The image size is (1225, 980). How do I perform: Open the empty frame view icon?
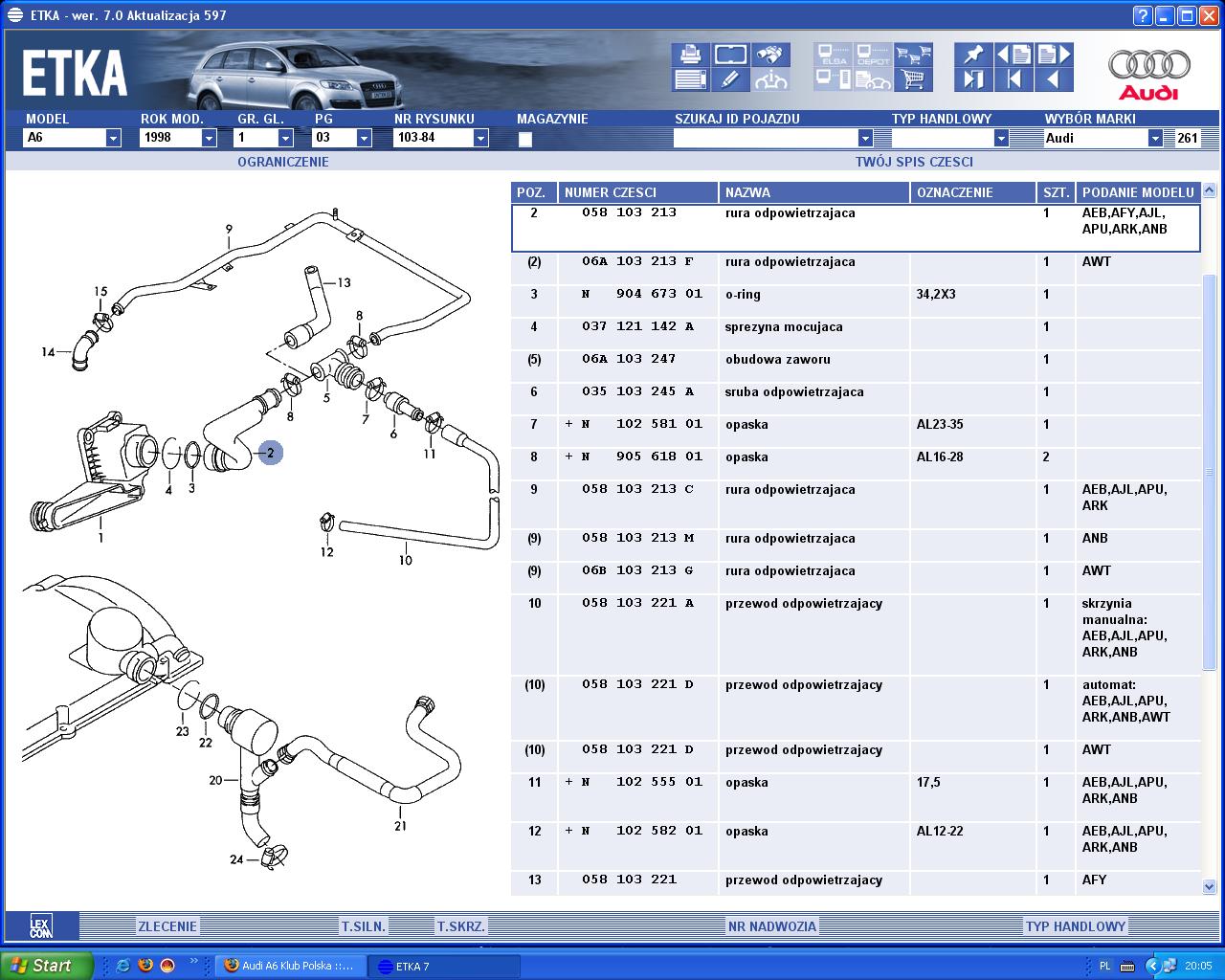730,55
